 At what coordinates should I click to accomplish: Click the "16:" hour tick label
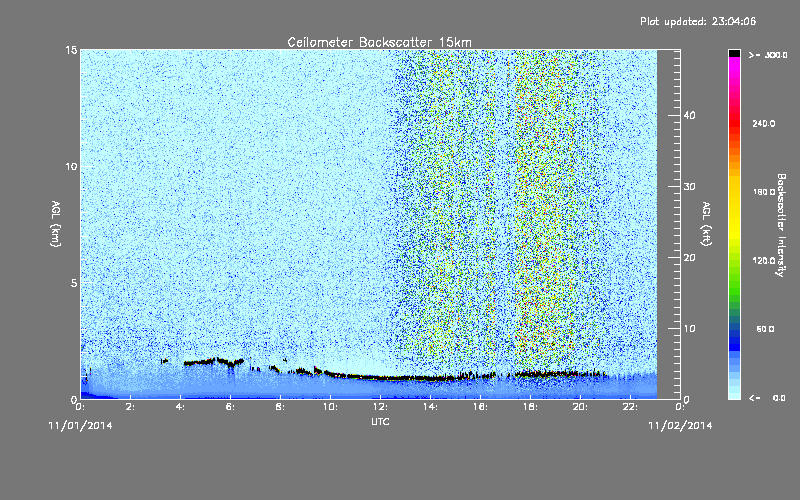[480, 407]
